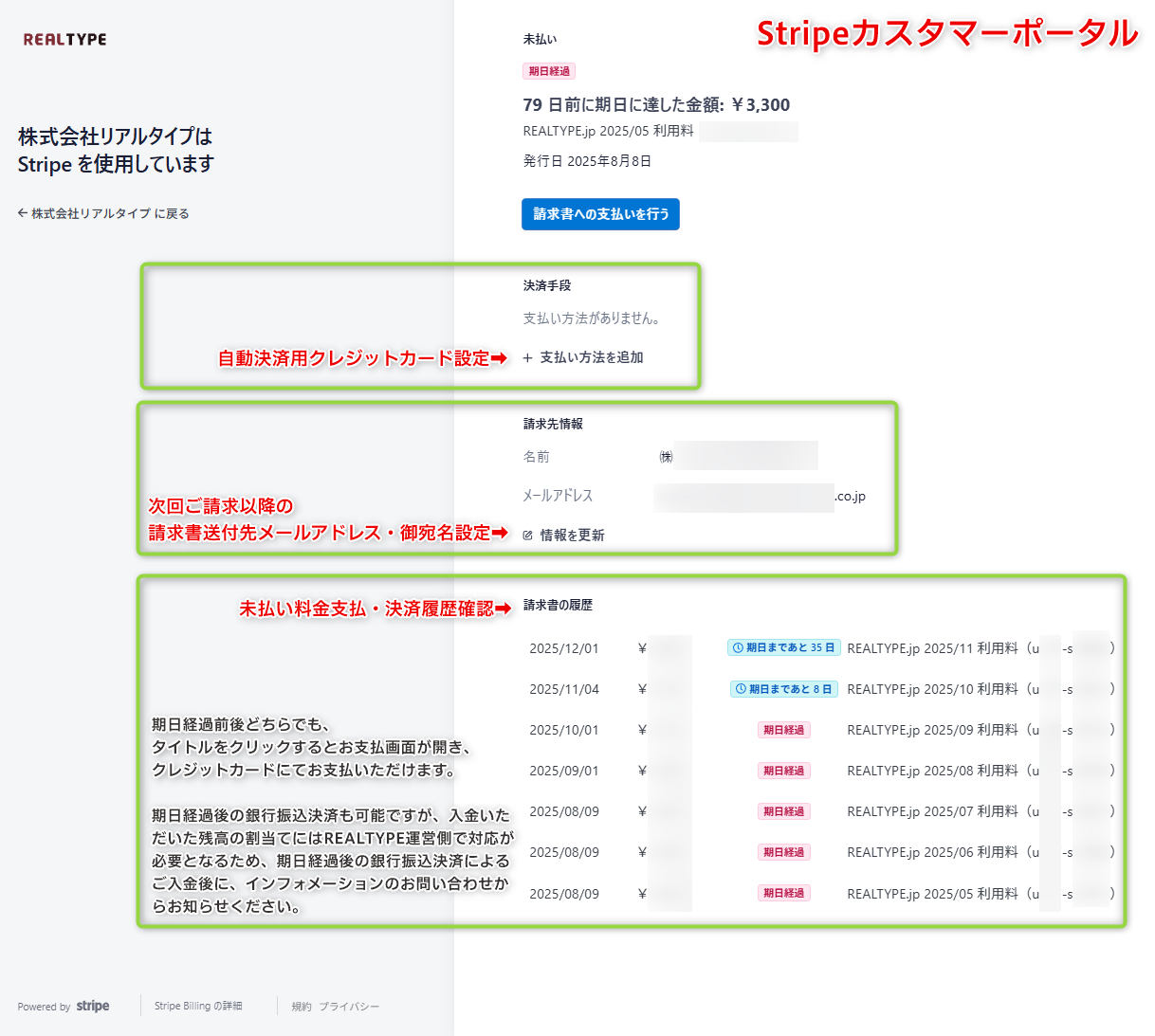
Task: Open invoice REALTYPE.jp 2025/11 利用料
Action: click(932, 648)
